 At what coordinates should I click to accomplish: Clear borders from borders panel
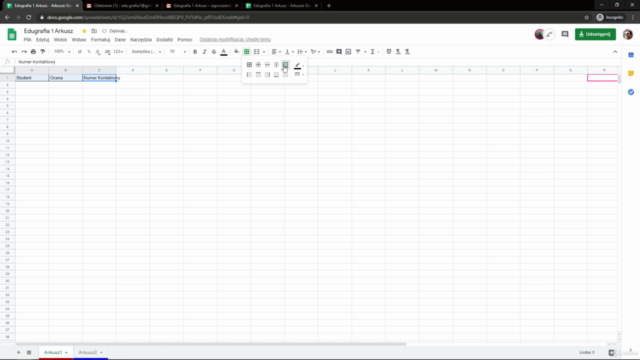(285, 75)
